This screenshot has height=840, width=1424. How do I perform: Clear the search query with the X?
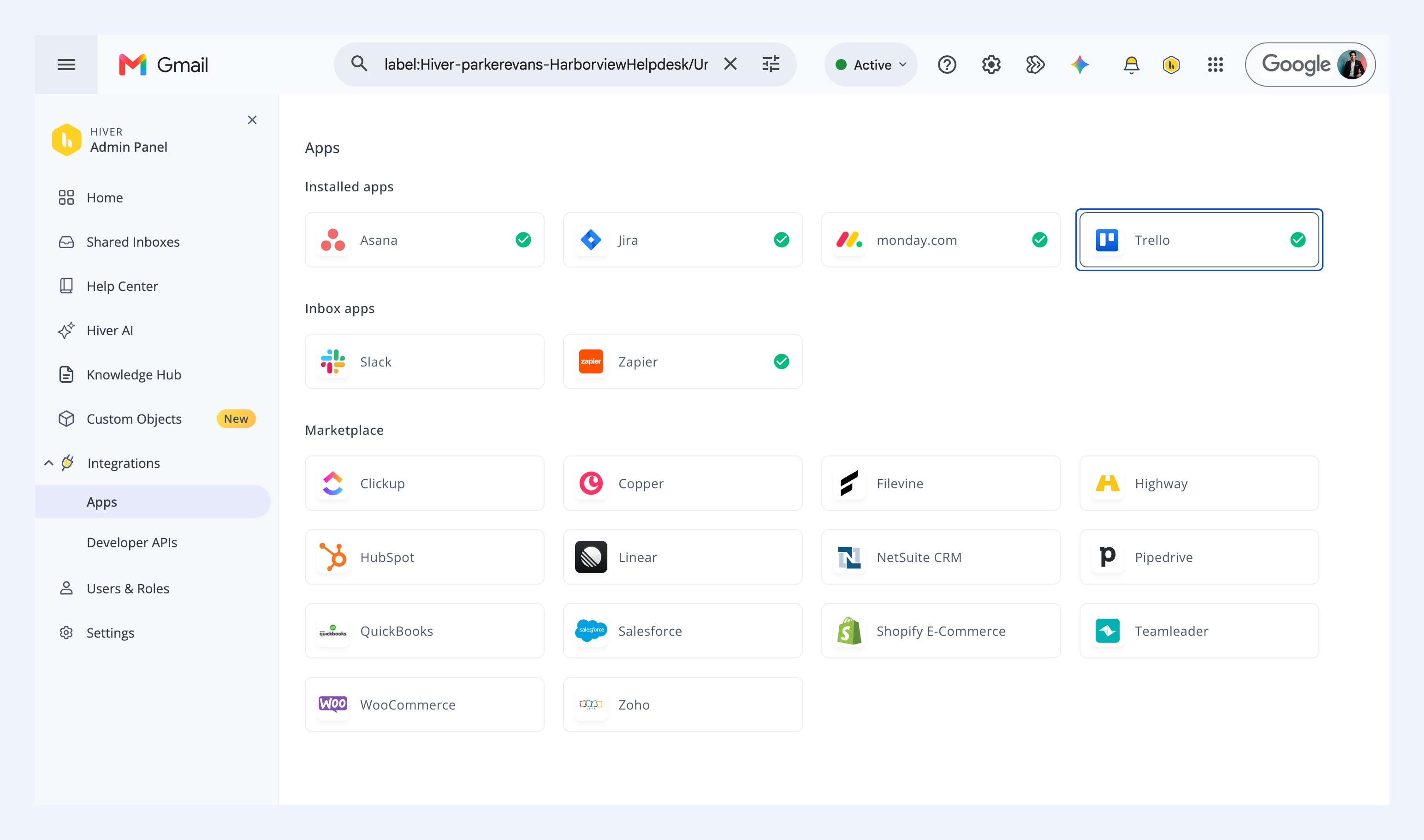[x=730, y=64]
